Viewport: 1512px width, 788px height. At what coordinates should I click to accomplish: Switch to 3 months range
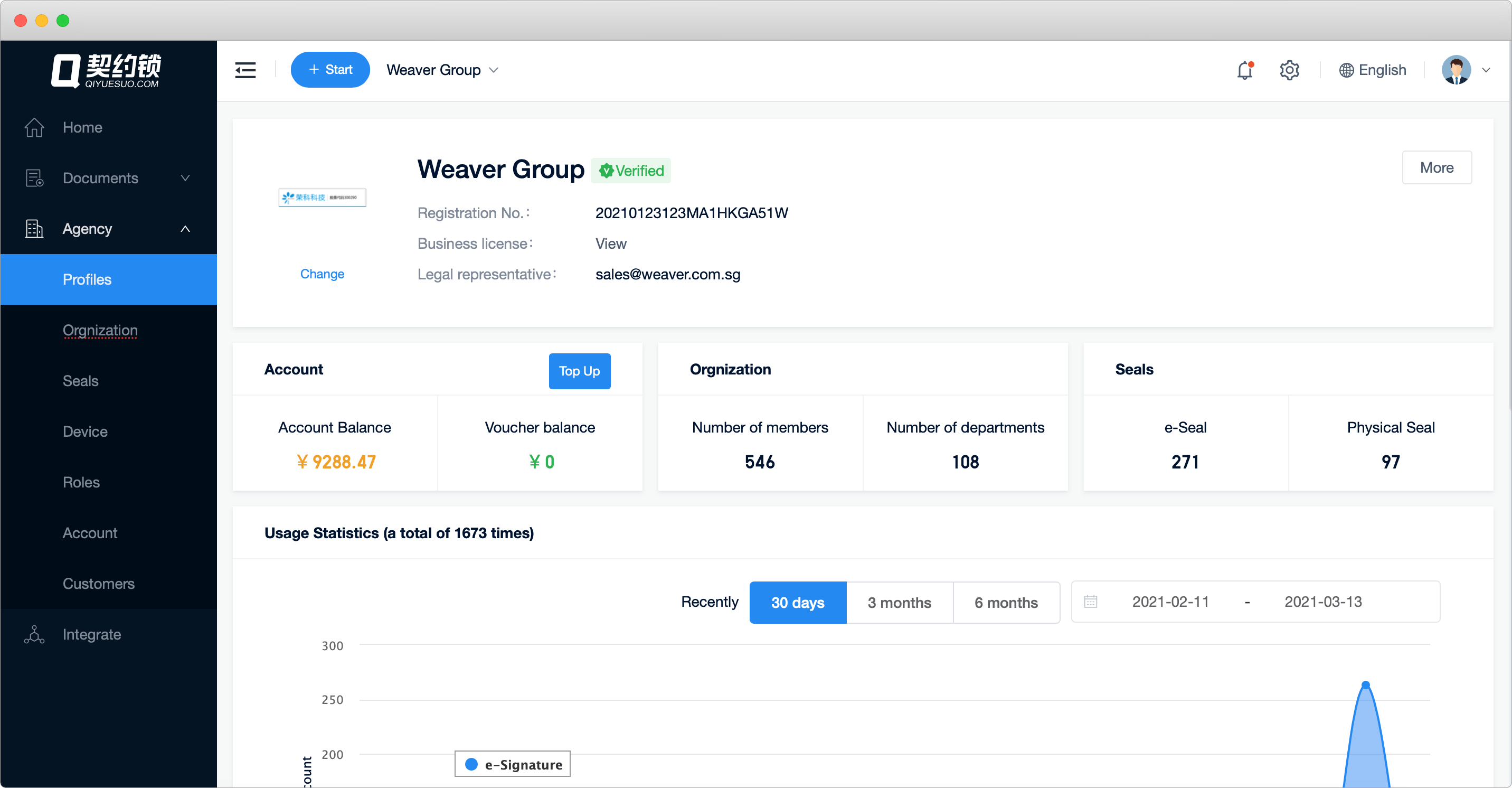pos(899,603)
